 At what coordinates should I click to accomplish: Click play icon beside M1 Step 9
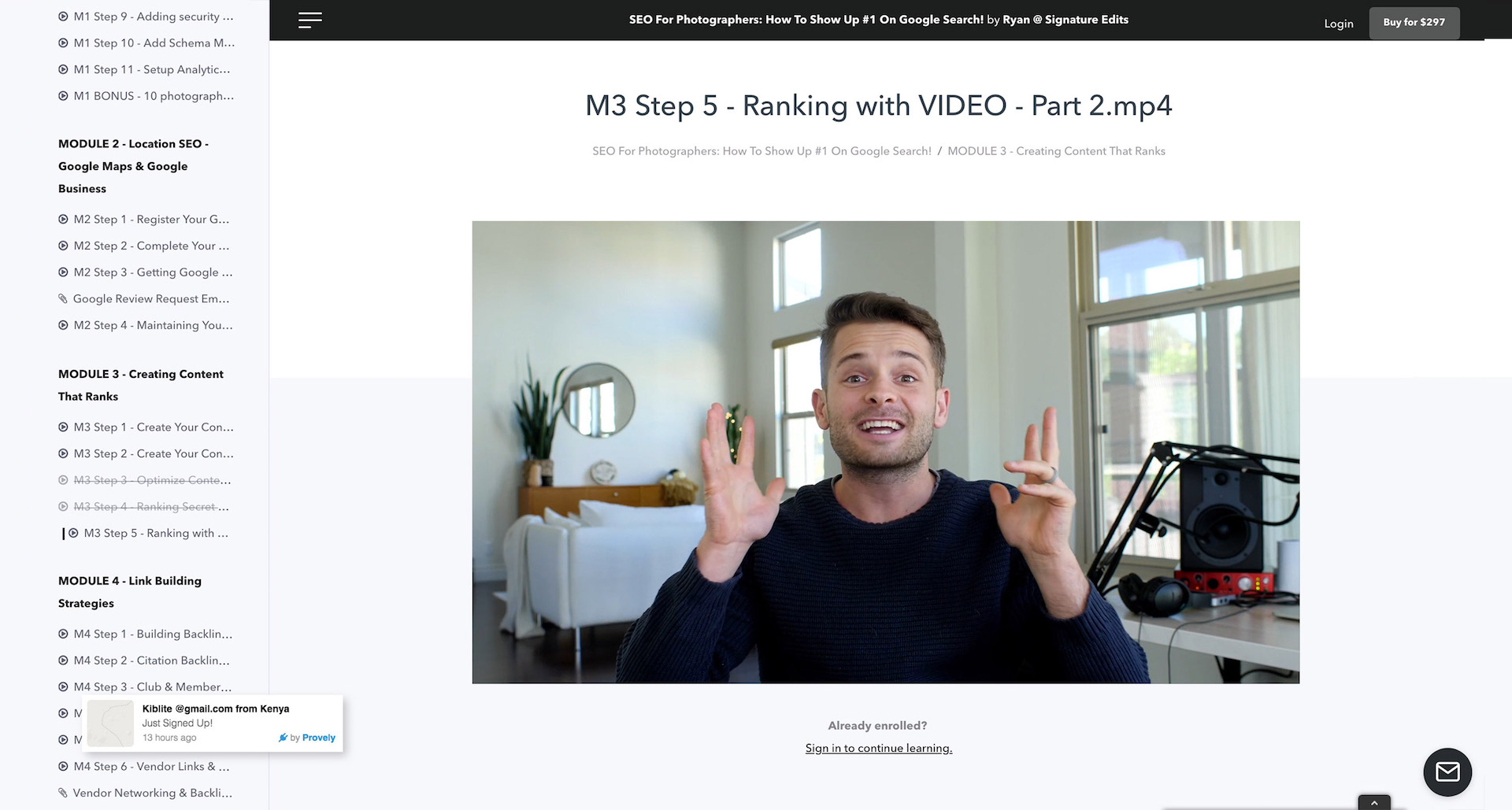[x=63, y=17]
